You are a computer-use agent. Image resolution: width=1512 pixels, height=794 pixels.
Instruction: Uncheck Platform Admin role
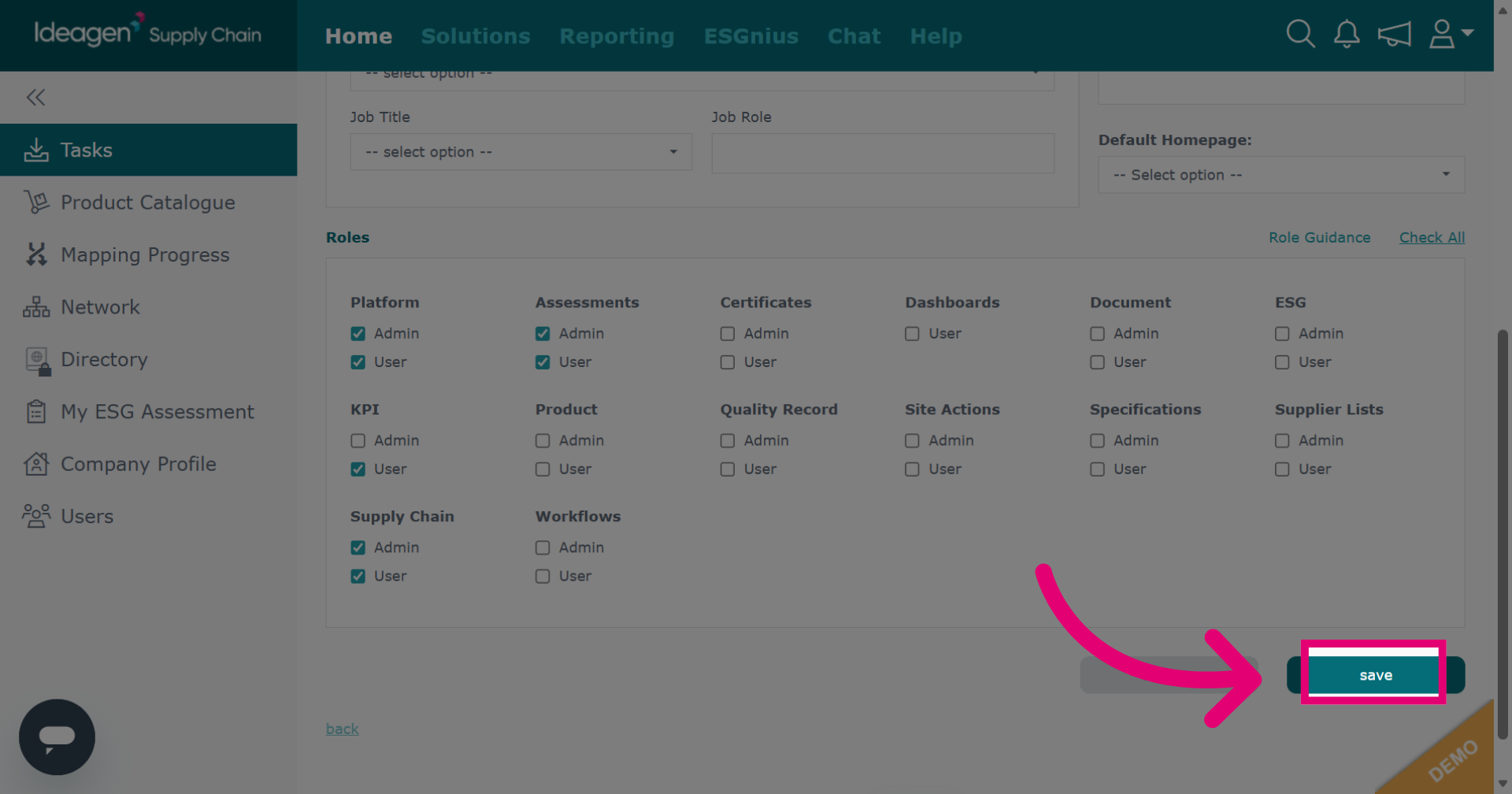[358, 334]
